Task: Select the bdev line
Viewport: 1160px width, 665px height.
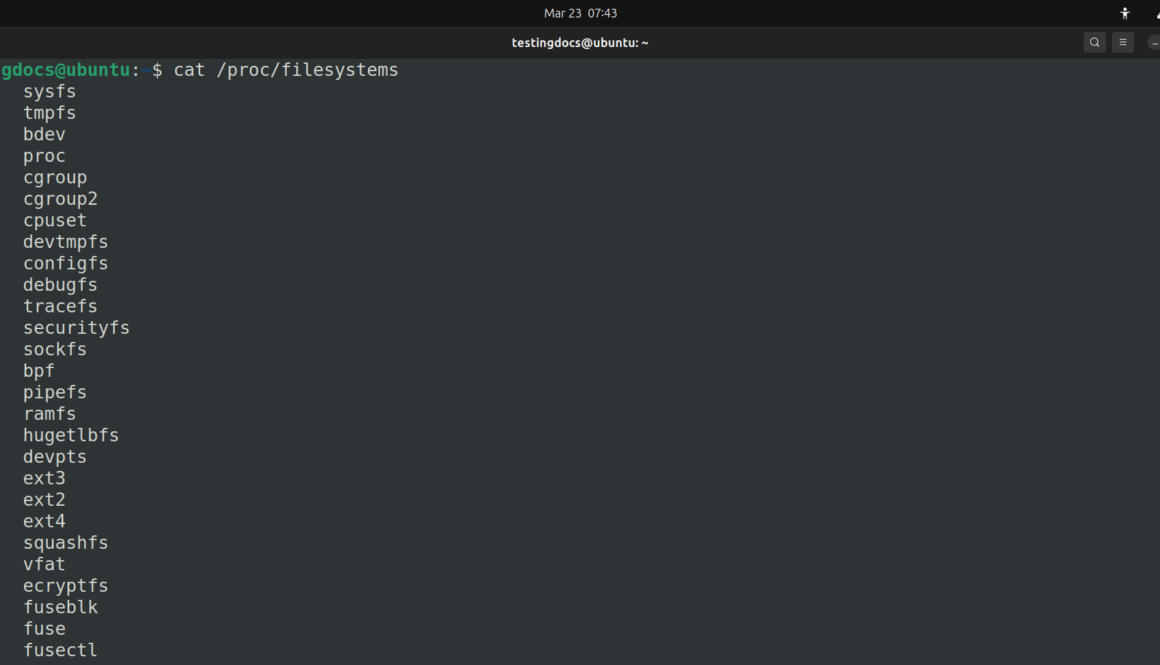Action: click(x=44, y=135)
